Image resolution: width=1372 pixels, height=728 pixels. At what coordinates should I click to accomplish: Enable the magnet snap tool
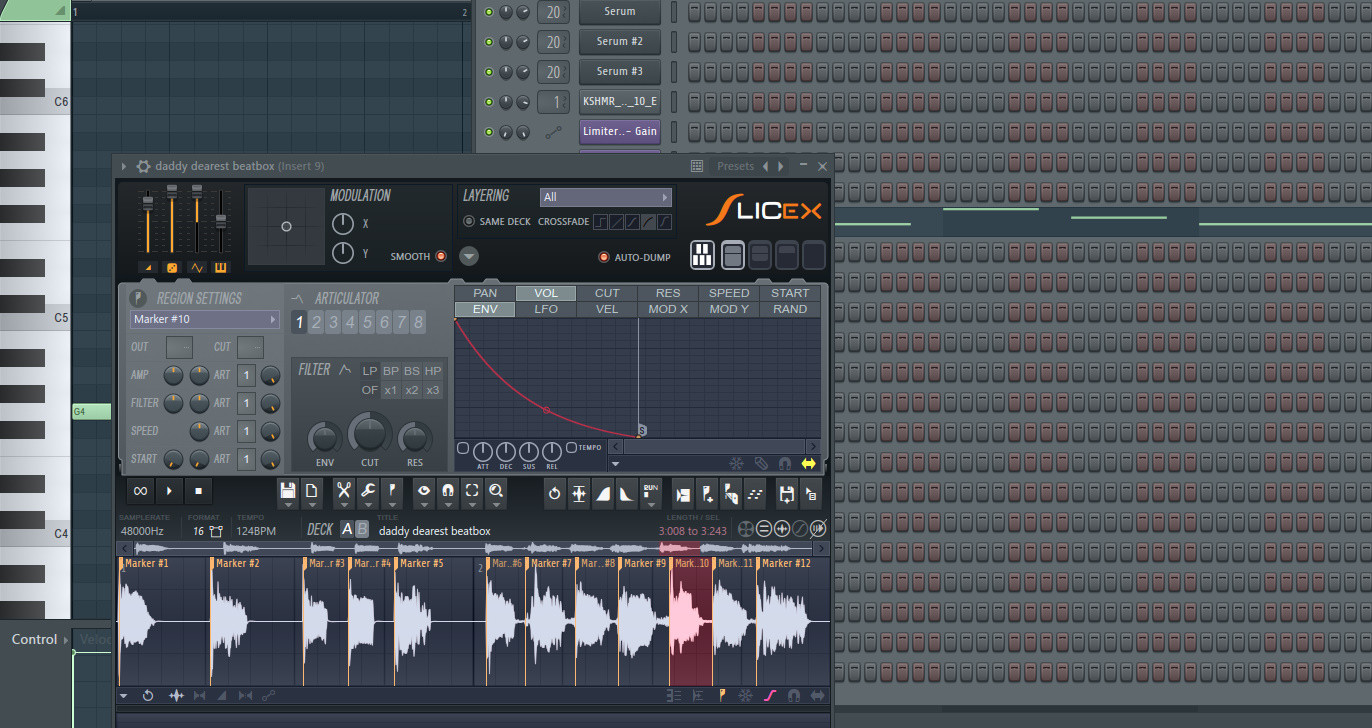pos(447,492)
